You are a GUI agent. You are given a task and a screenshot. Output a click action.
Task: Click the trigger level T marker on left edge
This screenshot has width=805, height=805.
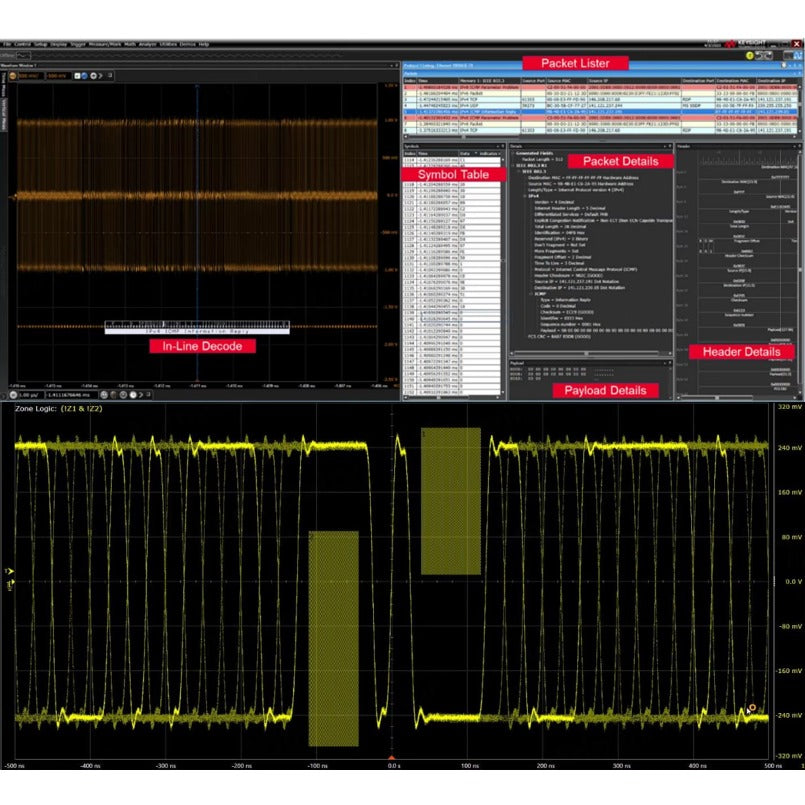[9, 571]
